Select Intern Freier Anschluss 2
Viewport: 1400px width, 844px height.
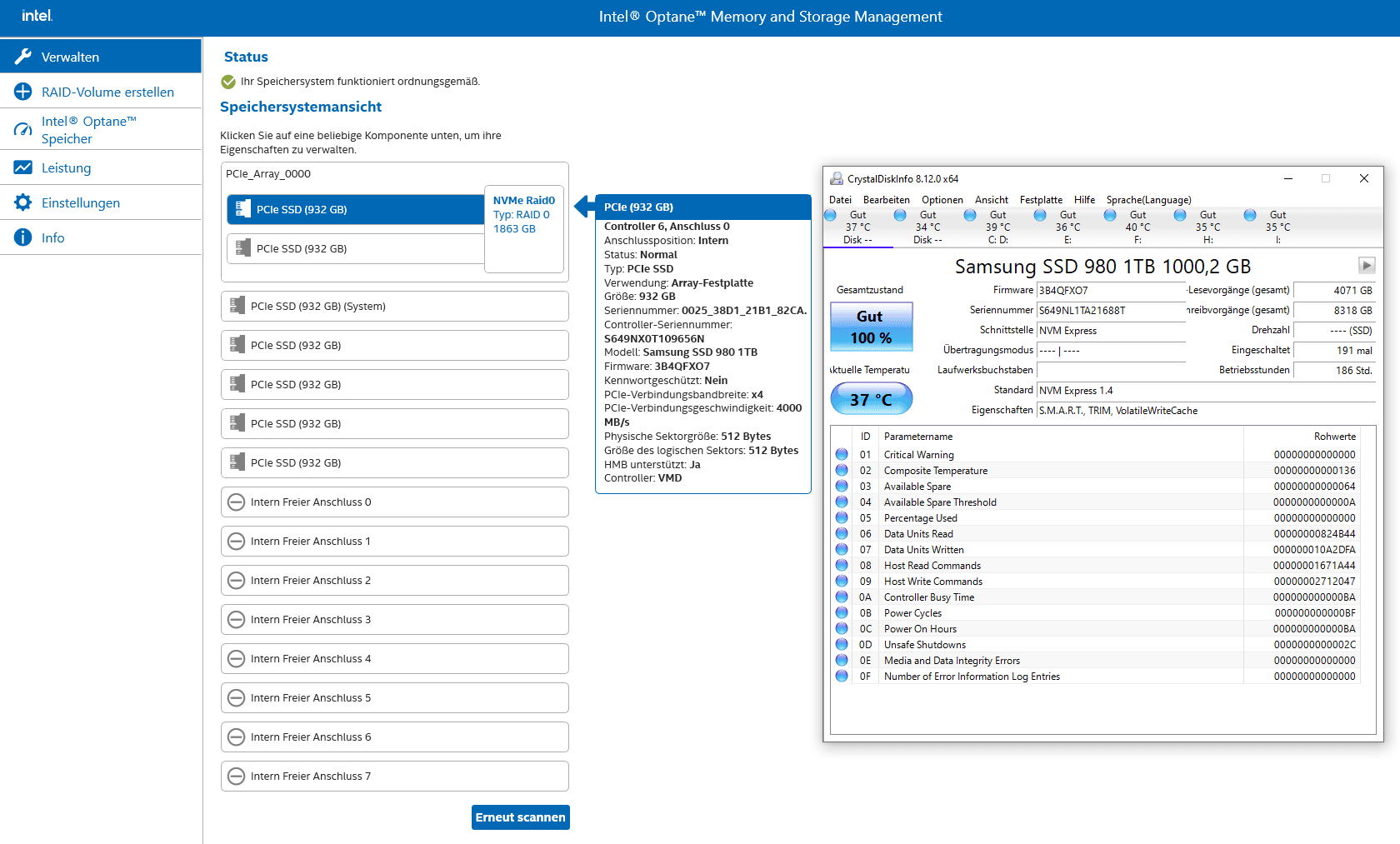[395, 581]
